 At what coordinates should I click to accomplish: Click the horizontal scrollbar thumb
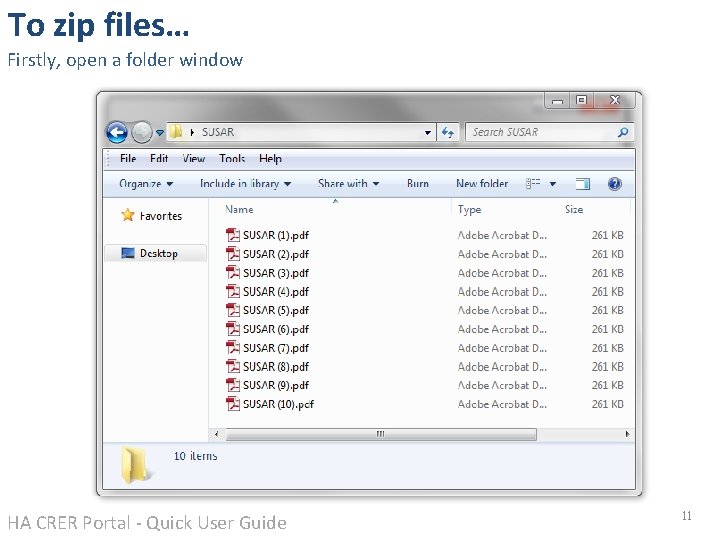click(381, 434)
